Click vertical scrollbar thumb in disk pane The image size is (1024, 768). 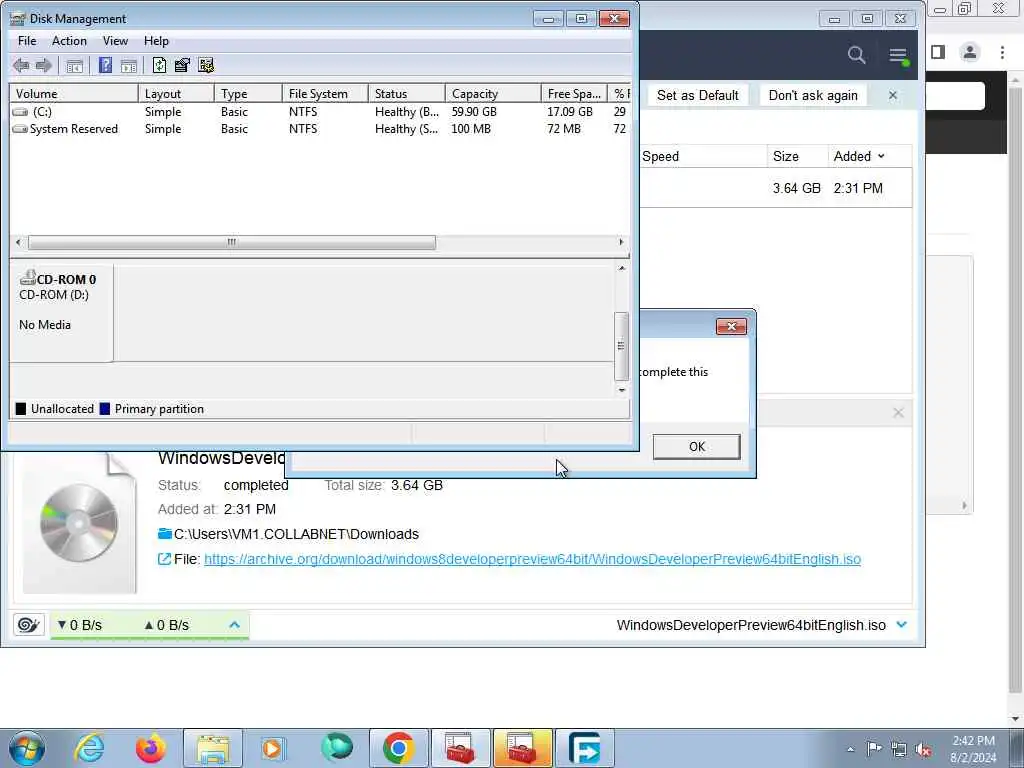pos(621,346)
